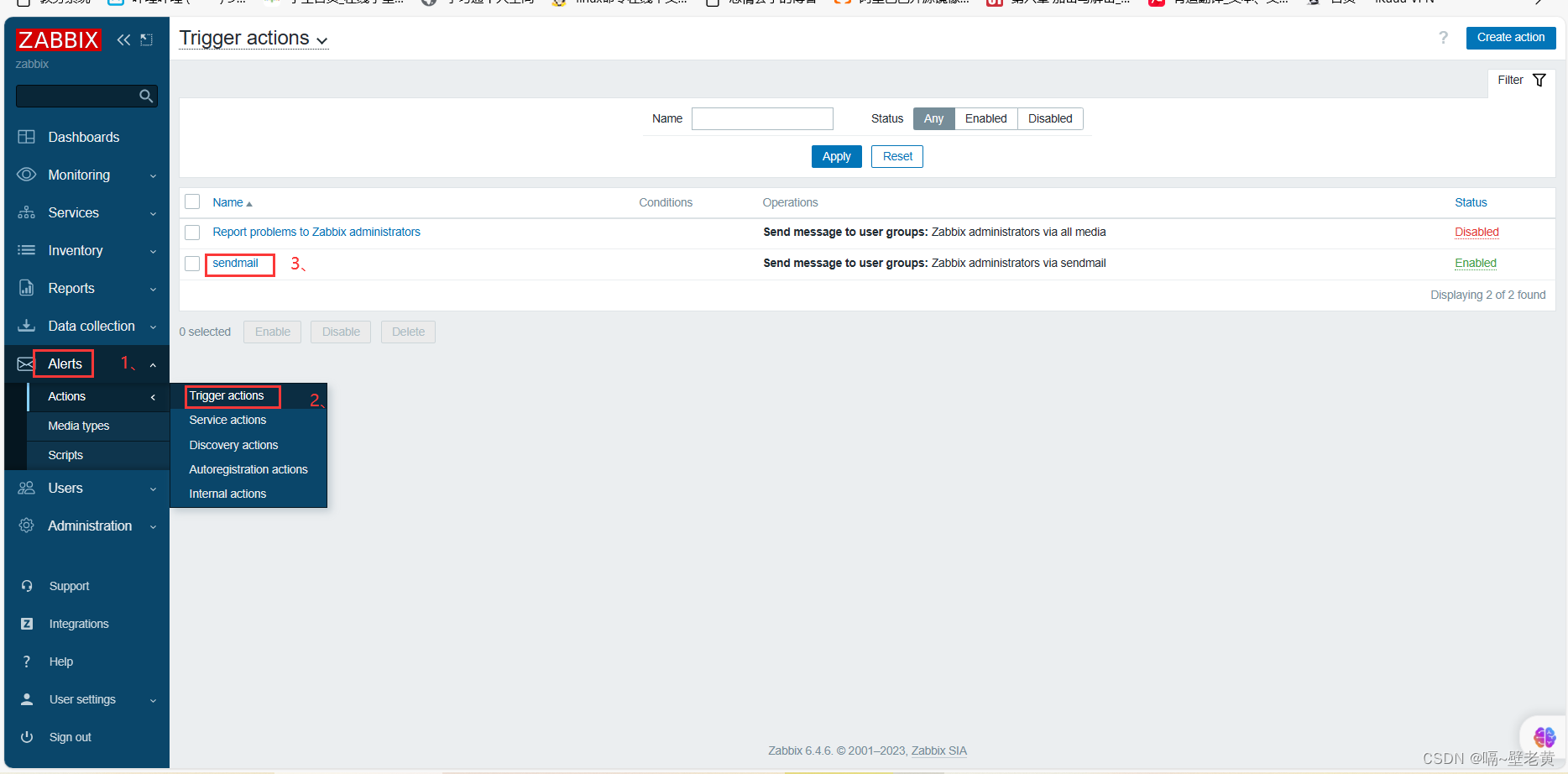Click the sidebar search magnifier icon

point(146,96)
